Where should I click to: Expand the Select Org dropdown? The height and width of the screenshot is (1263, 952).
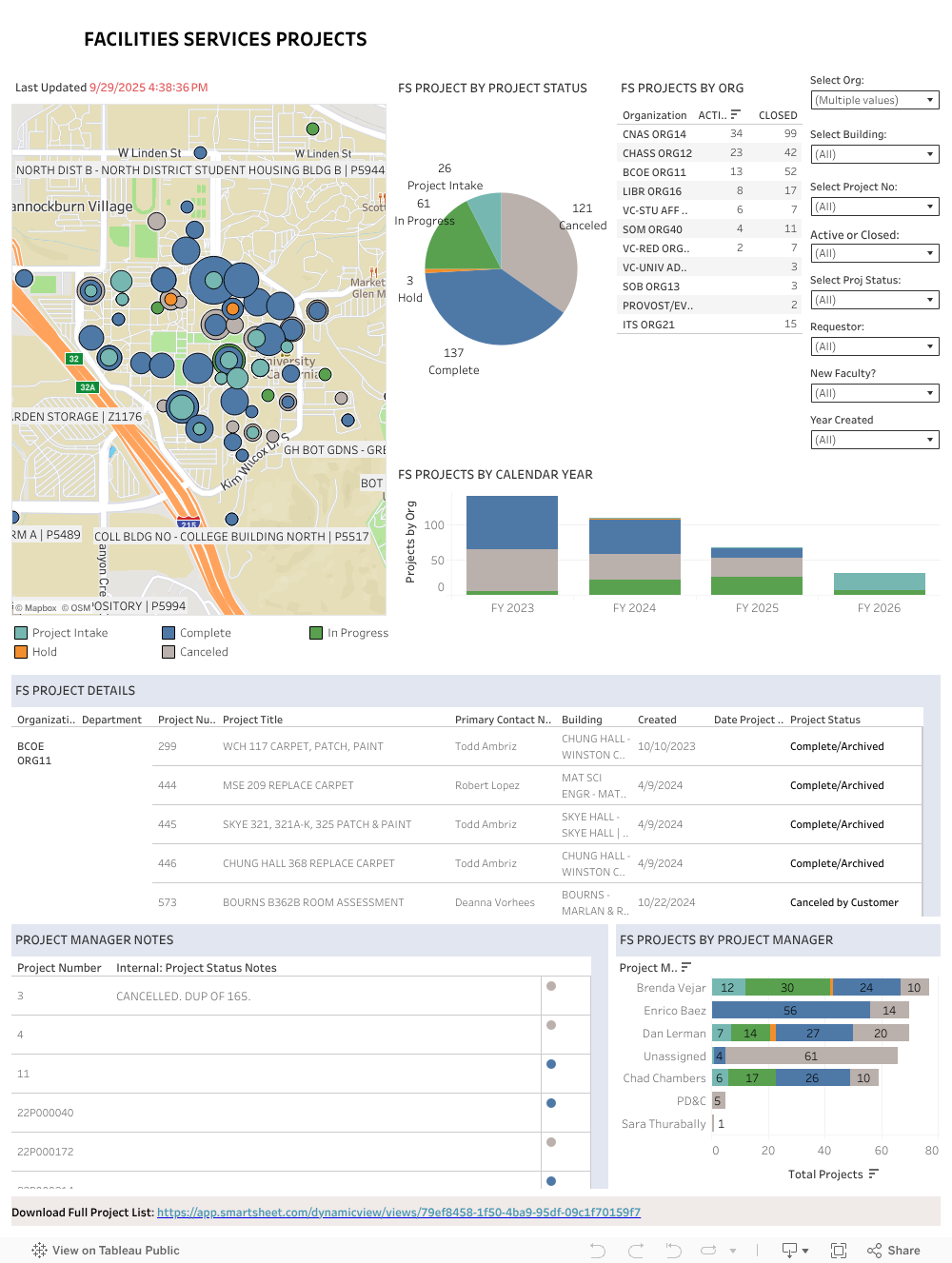tap(874, 100)
